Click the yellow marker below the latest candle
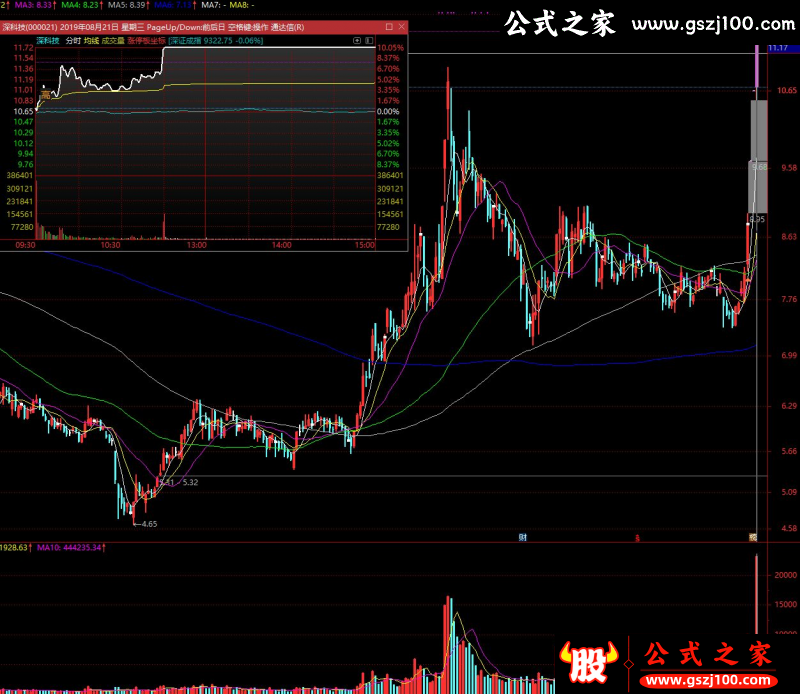The height and width of the screenshot is (694, 800). (753, 537)
